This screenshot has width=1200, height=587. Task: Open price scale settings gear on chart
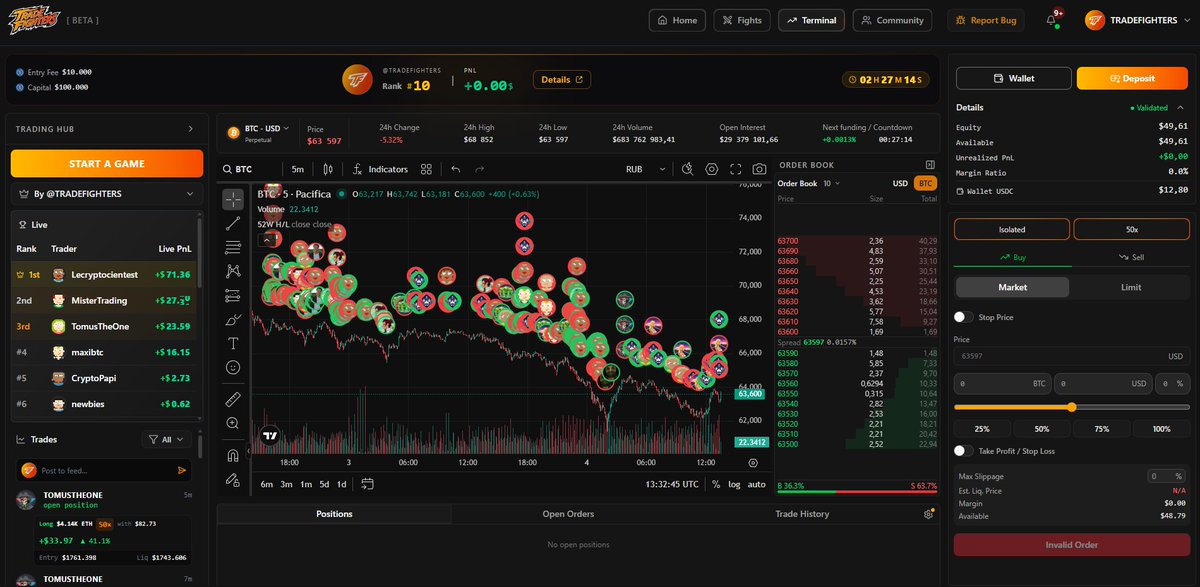[753, 462]
